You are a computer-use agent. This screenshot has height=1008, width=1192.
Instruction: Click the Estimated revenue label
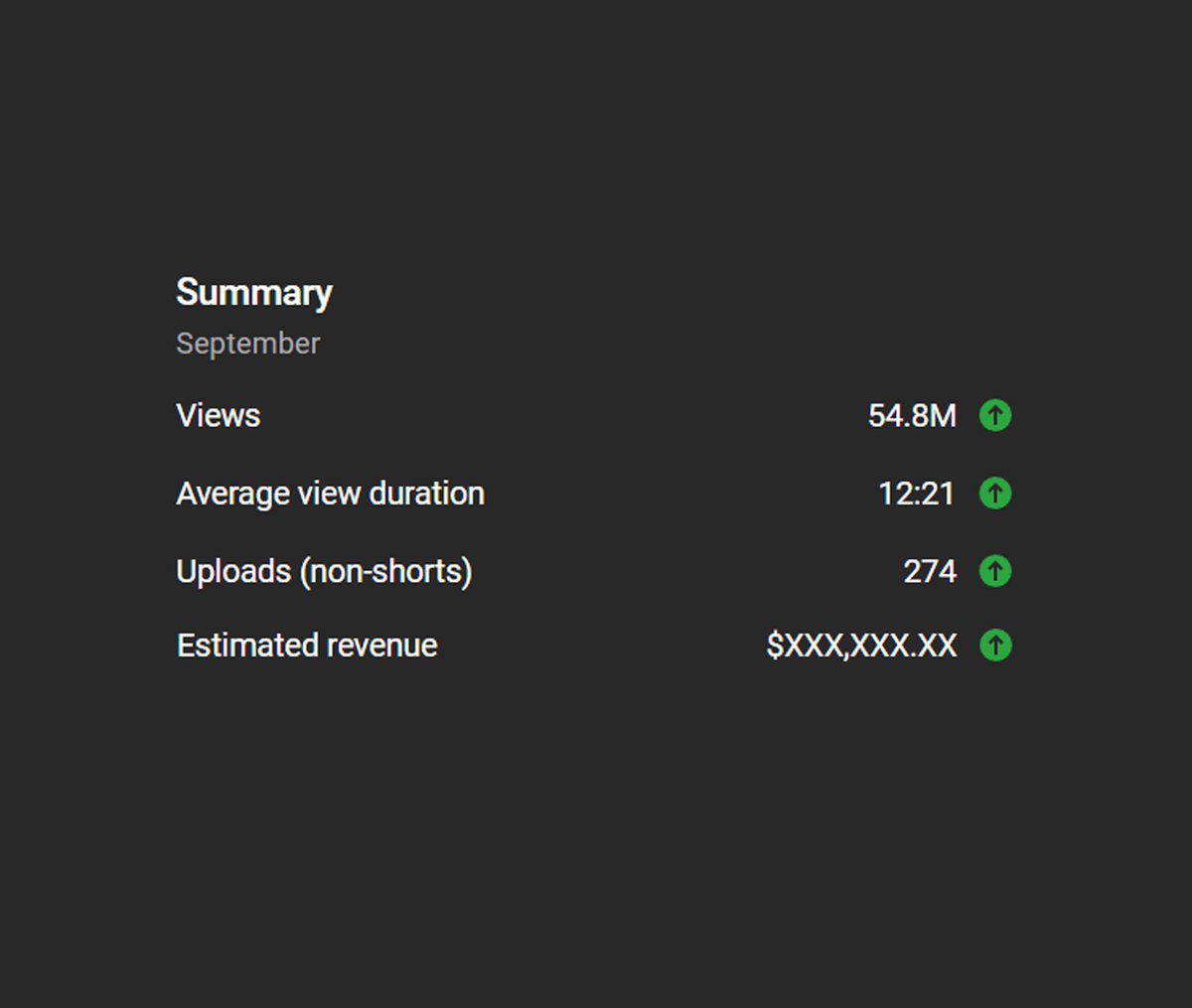[x=307, y=646]
